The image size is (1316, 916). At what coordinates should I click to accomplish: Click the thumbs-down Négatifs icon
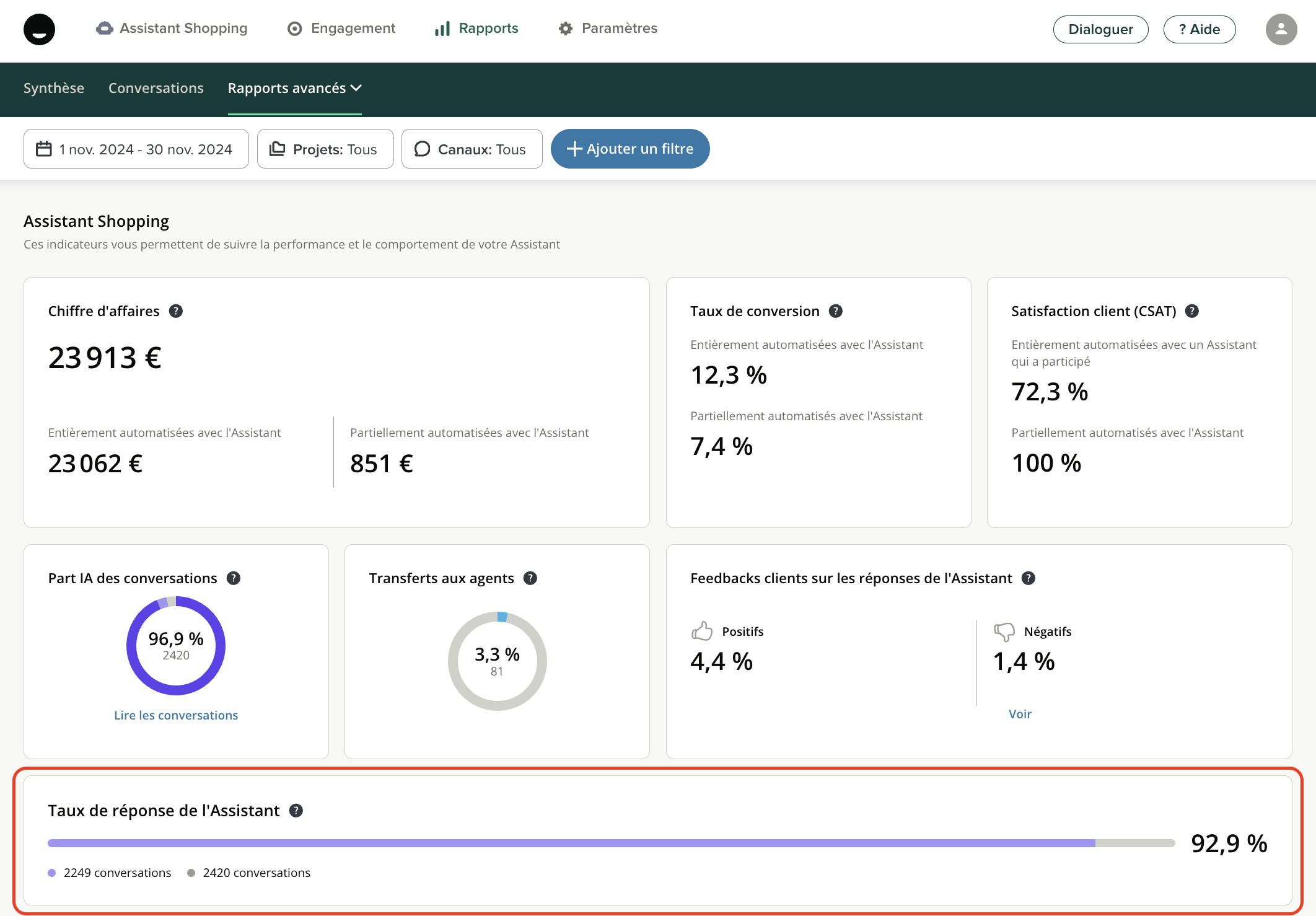pyautogui.click(x=1004, y=632)
